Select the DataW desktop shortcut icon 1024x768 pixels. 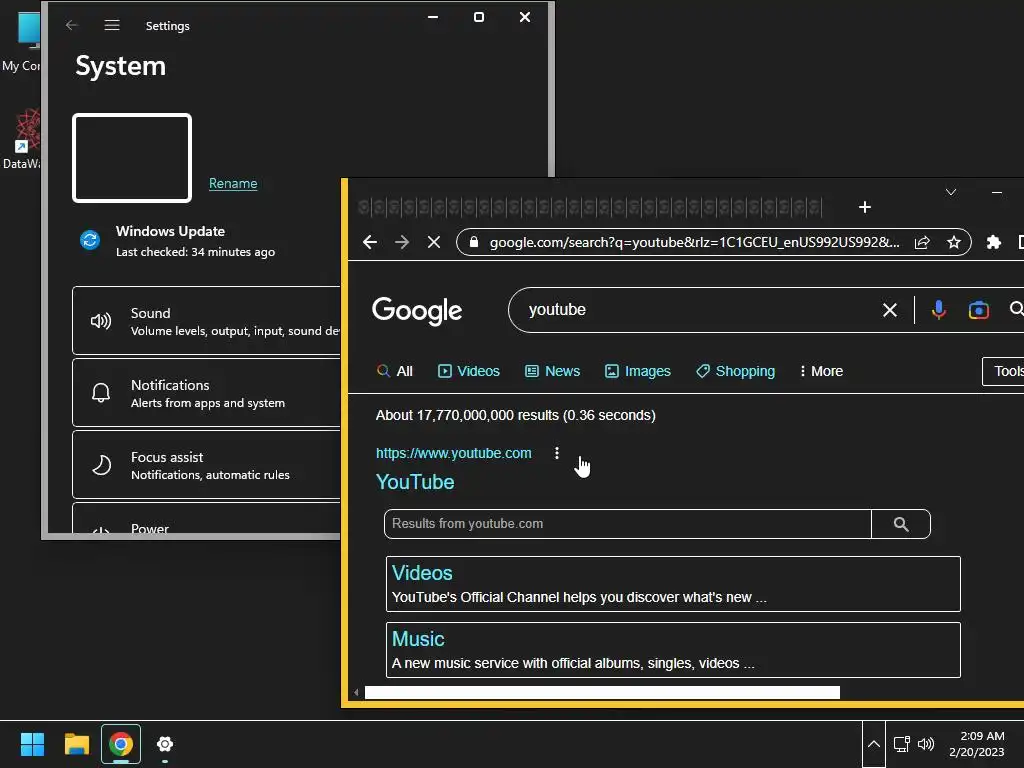pyautogui.click(x=22, y=140)
